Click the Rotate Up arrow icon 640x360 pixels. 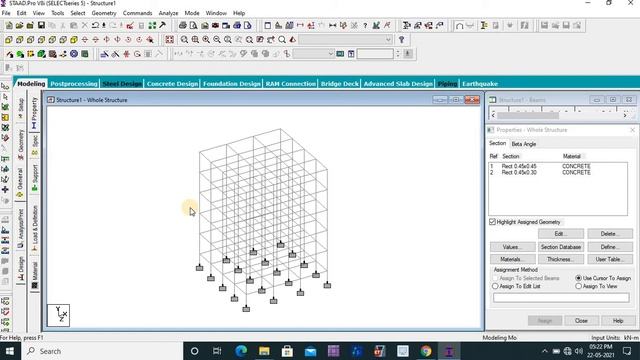click(x=85, y=40)
